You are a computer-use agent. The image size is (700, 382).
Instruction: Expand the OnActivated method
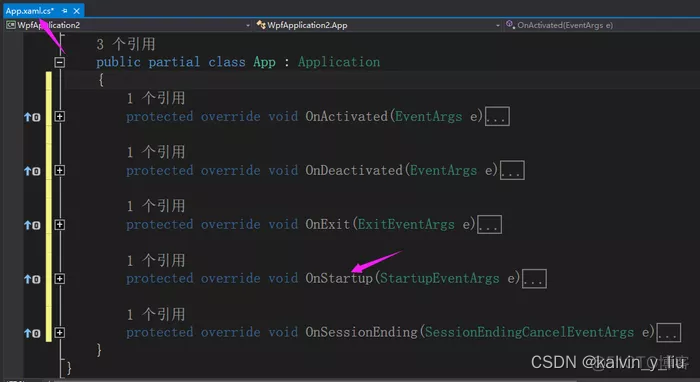point(59,116)
